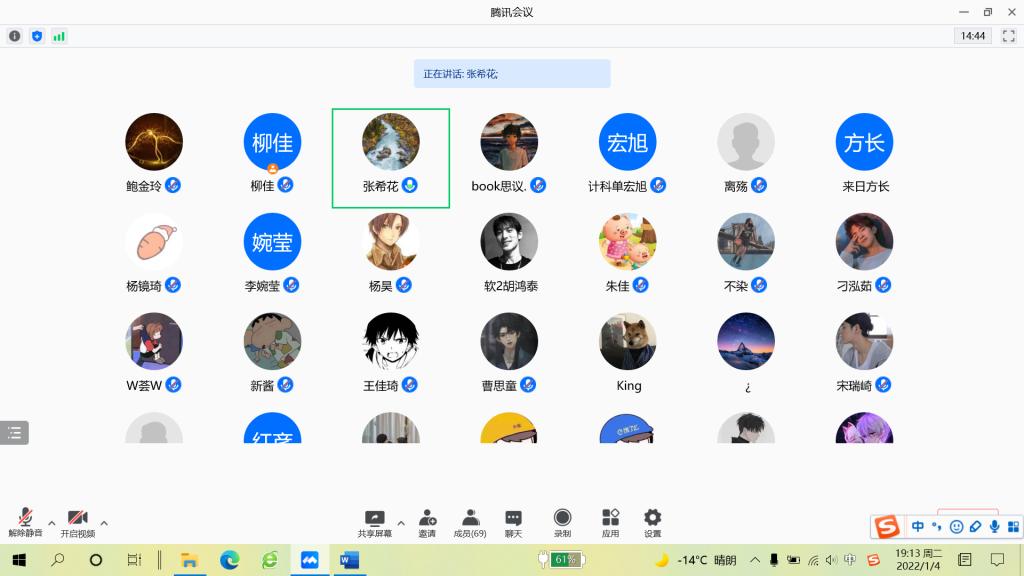1024x576 pixels.
Task: Unmute microphone via 解除静音
Action: [25, 522]
